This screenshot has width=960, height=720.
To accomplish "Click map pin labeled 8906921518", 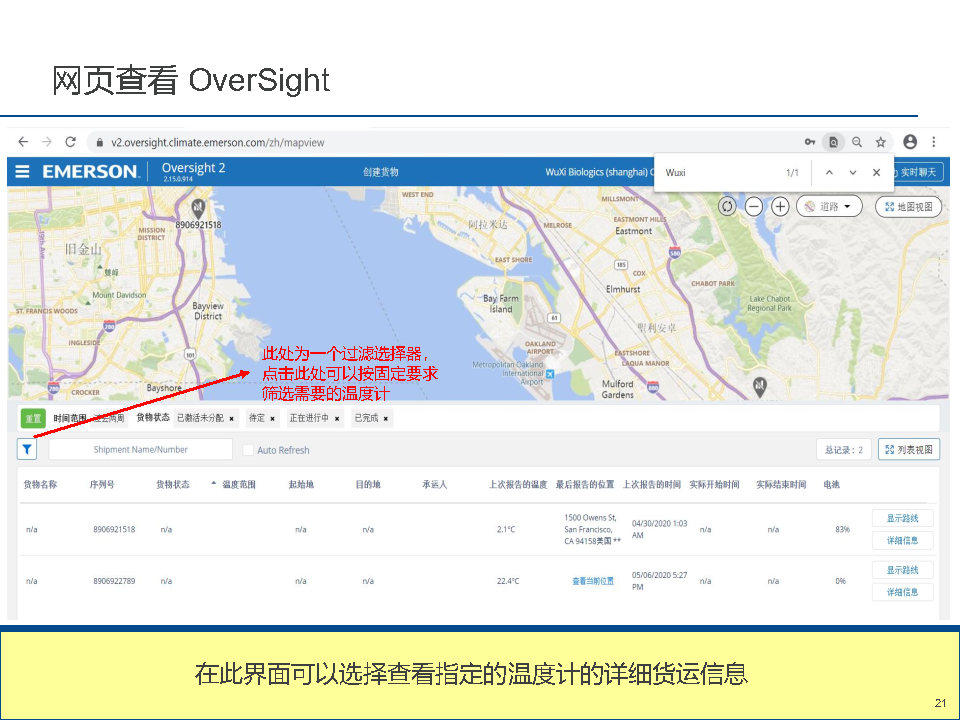I will [197, 208].
